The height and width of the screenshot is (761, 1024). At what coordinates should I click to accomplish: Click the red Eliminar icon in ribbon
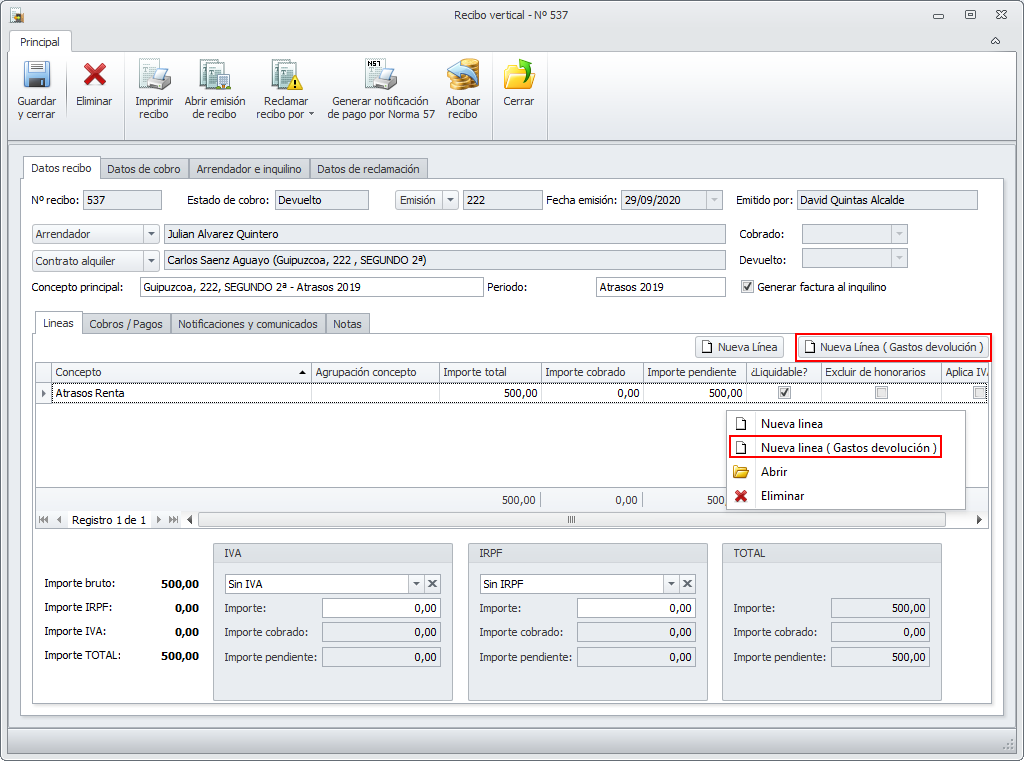[x=94, y=77]
